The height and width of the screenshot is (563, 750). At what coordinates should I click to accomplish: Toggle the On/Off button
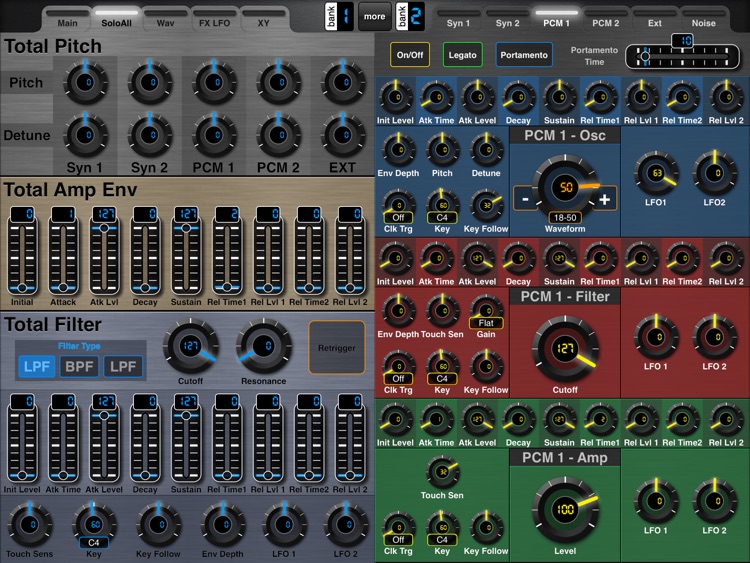(x=410, y=55)
